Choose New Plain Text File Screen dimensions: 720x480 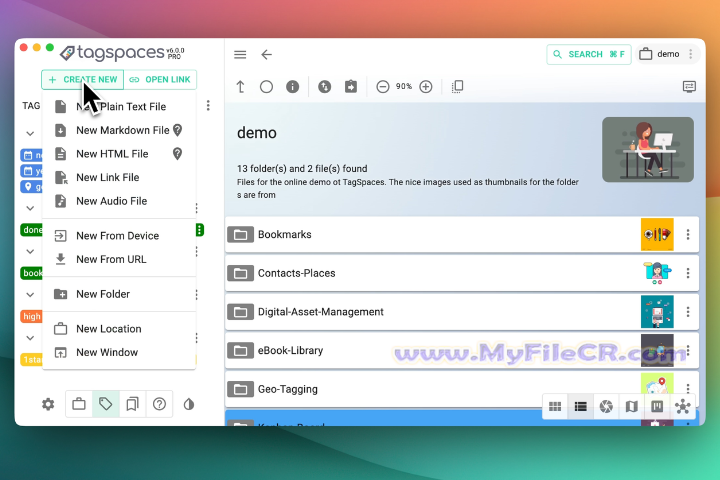119,107
